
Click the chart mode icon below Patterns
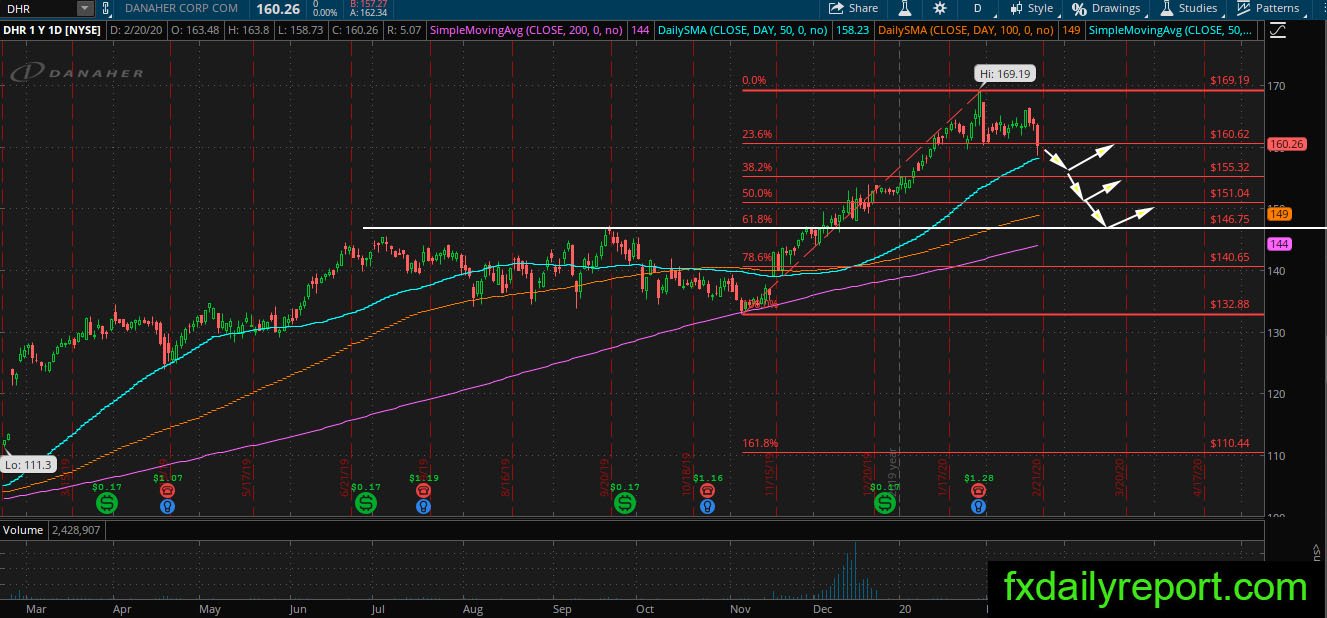[x=1277, y=31]
